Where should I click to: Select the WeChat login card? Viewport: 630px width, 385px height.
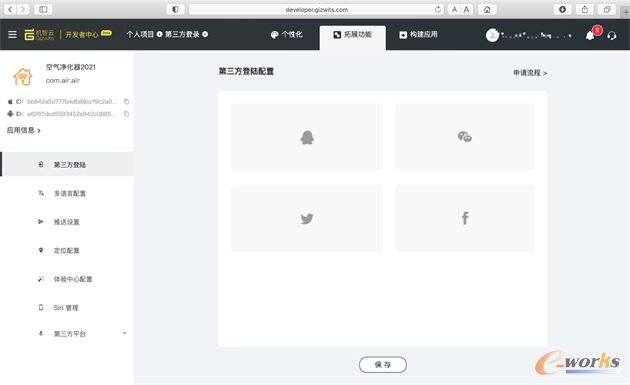pyautogui.click(x=465, y=137)
